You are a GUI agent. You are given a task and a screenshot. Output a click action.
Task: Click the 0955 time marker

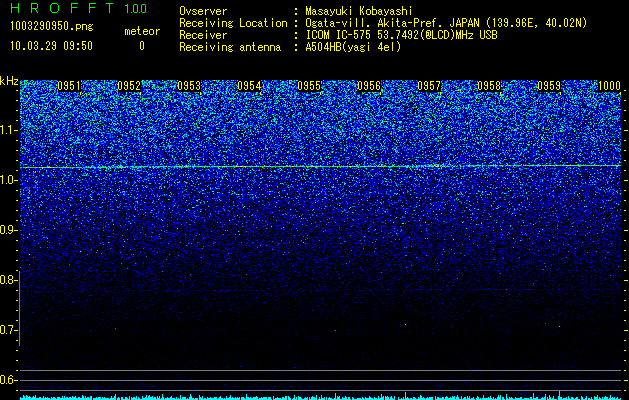click(x=309, y=86)
